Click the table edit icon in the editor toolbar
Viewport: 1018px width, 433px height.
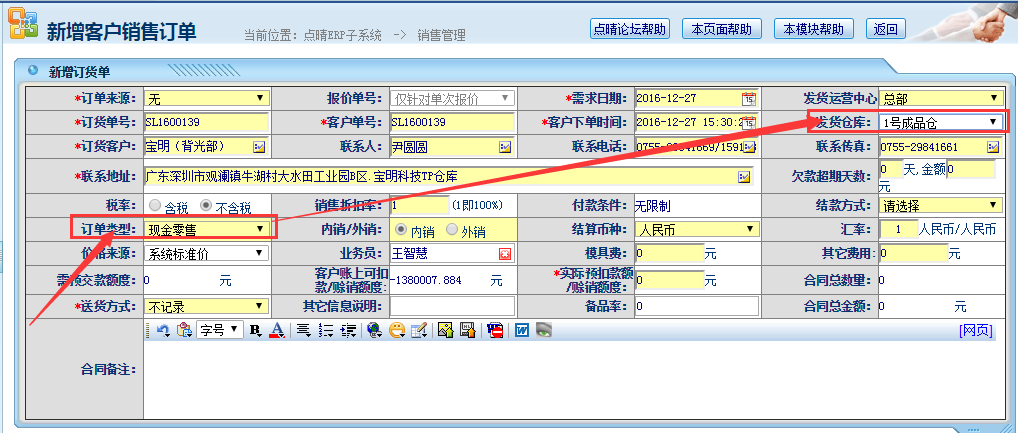[x=419, y=330]
